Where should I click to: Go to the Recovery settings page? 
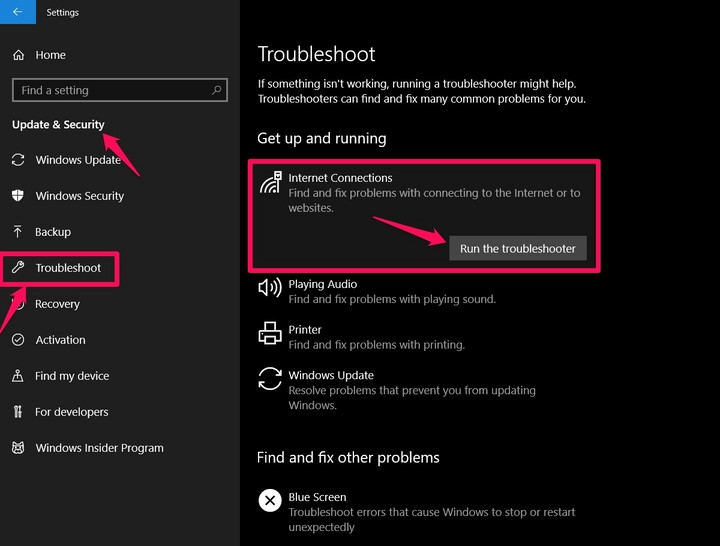pos(57,304)
